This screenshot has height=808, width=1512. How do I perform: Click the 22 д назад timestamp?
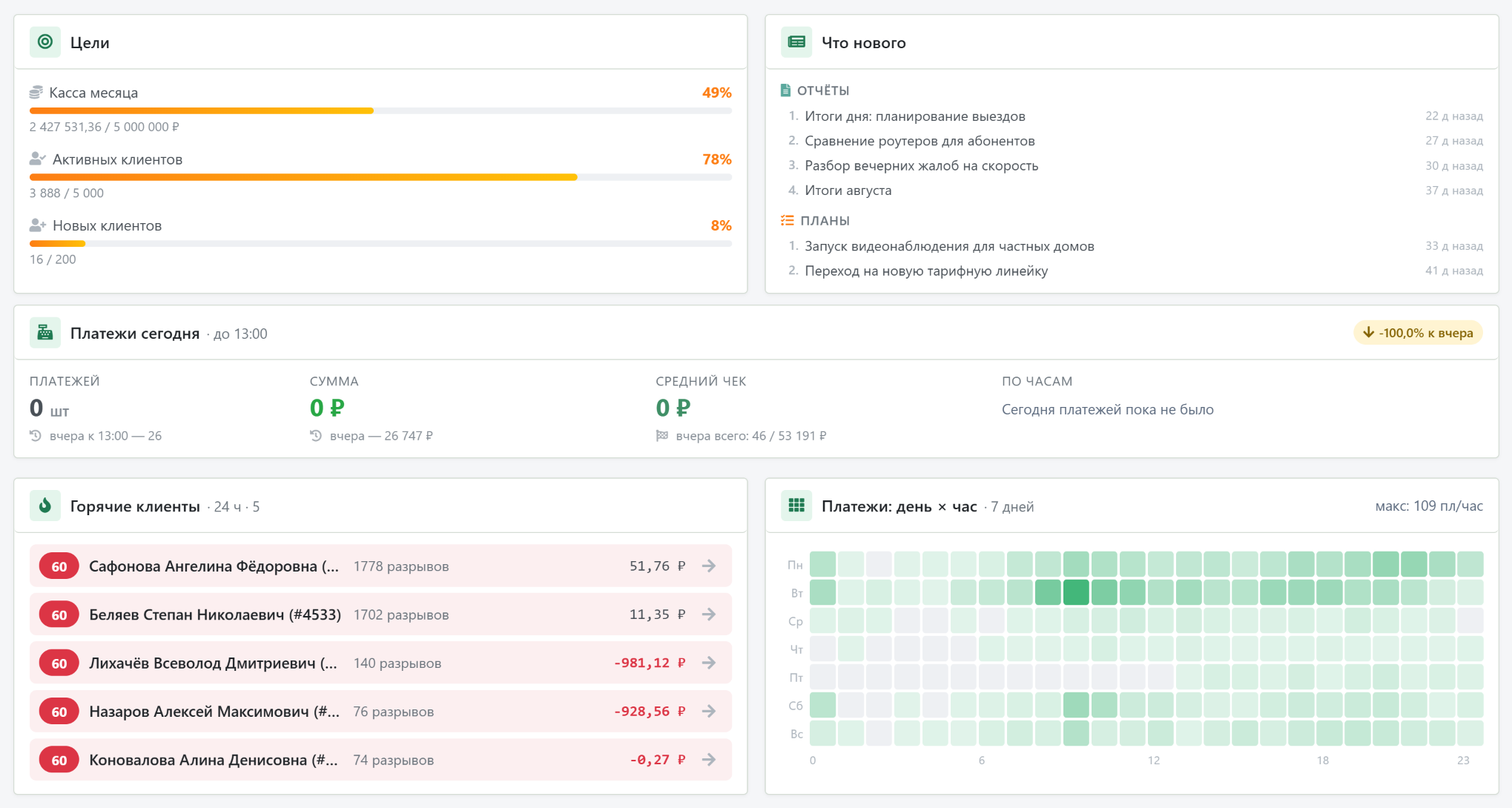click(x=1454, y=116)
